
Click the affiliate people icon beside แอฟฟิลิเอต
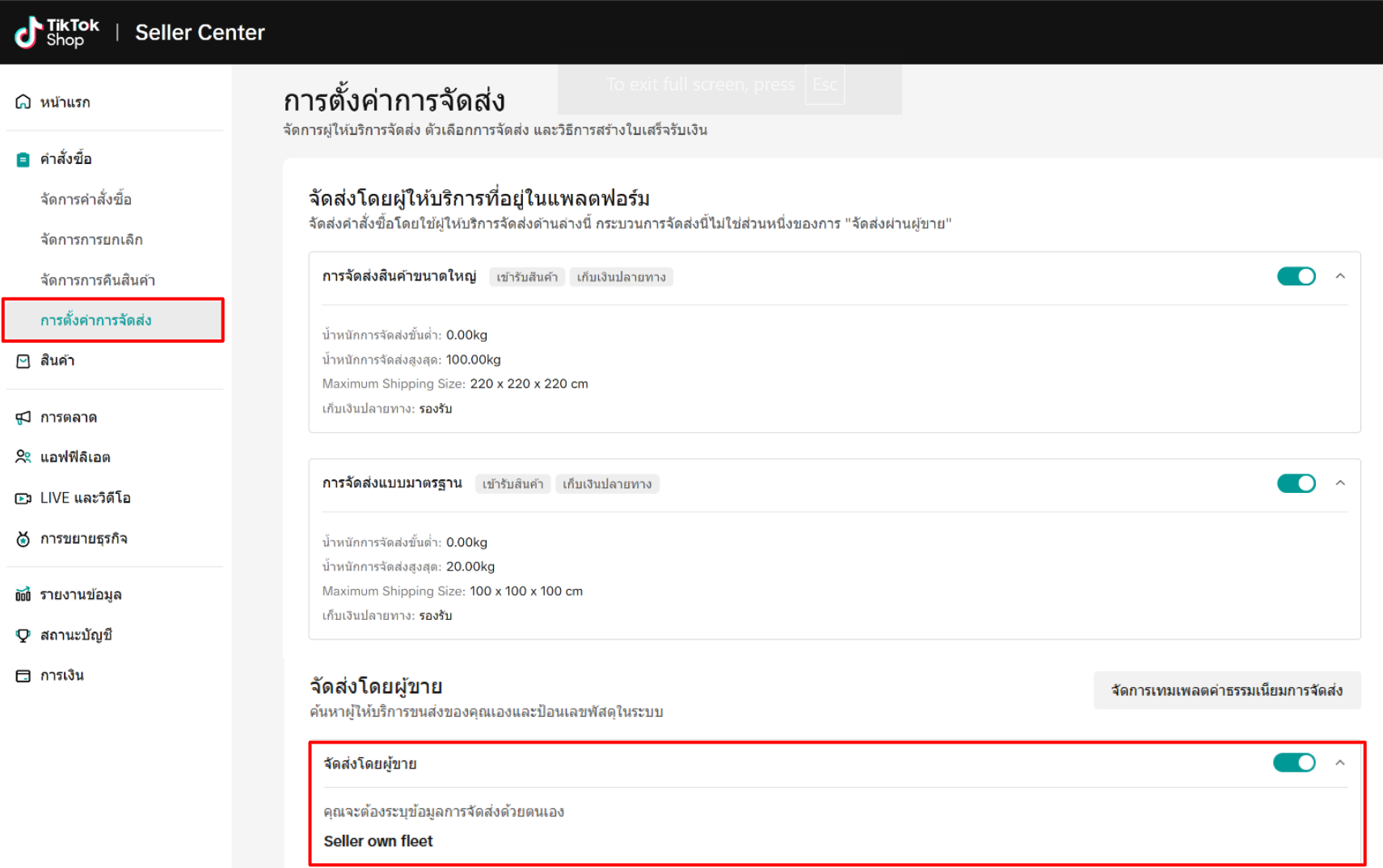coord(23,457)
